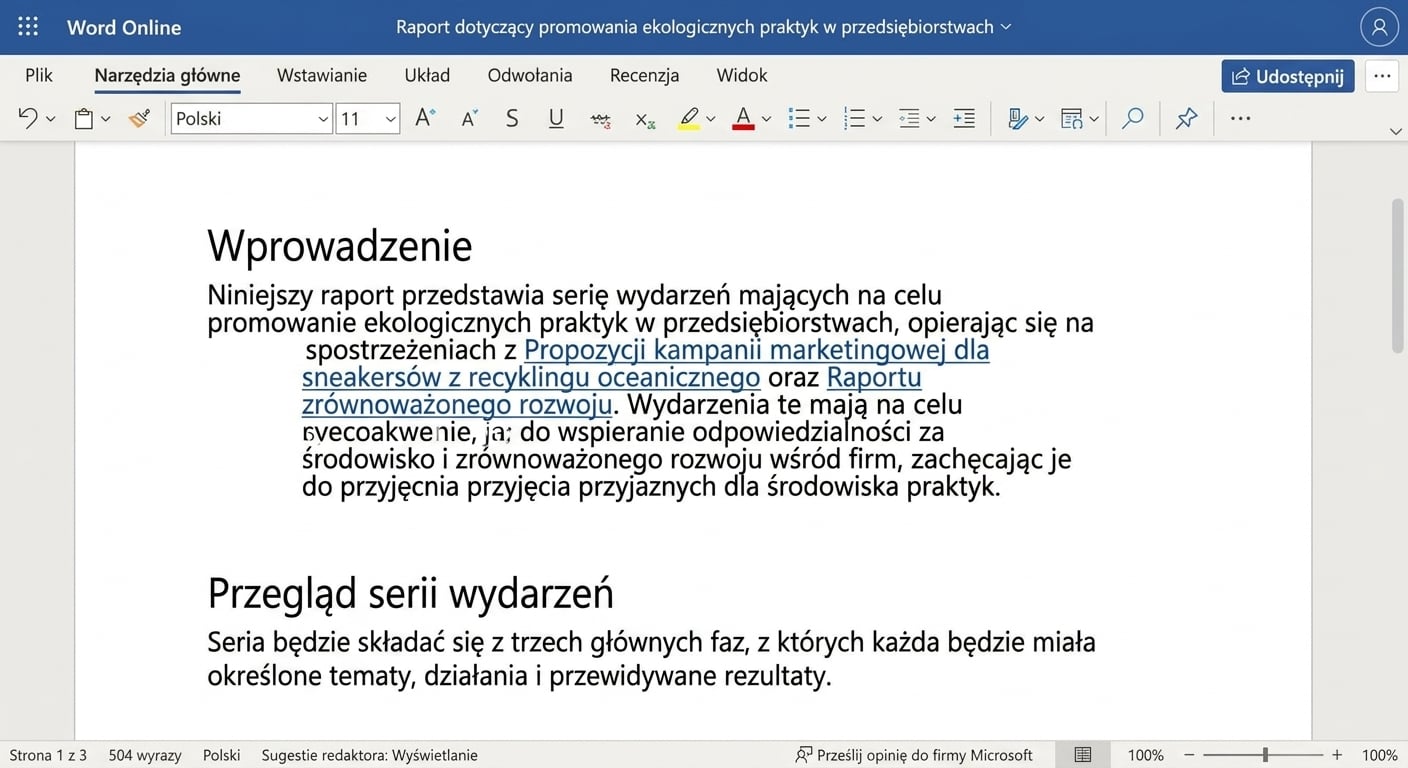Paste from the clipboard icon
Screen dimensions: 1408x768
tap(84, 119)
